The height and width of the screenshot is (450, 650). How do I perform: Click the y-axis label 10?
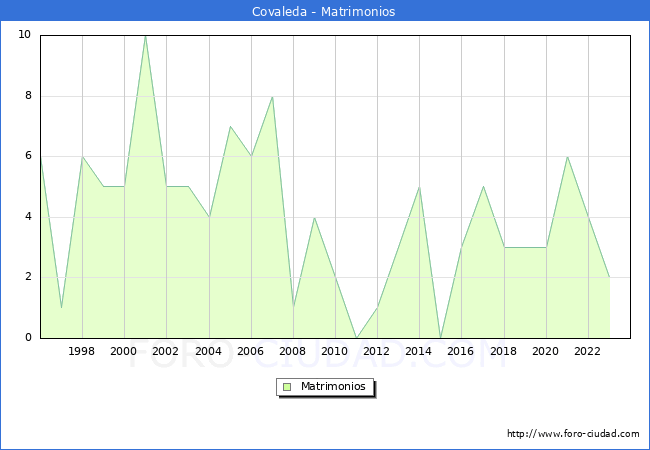coord(25,34)
